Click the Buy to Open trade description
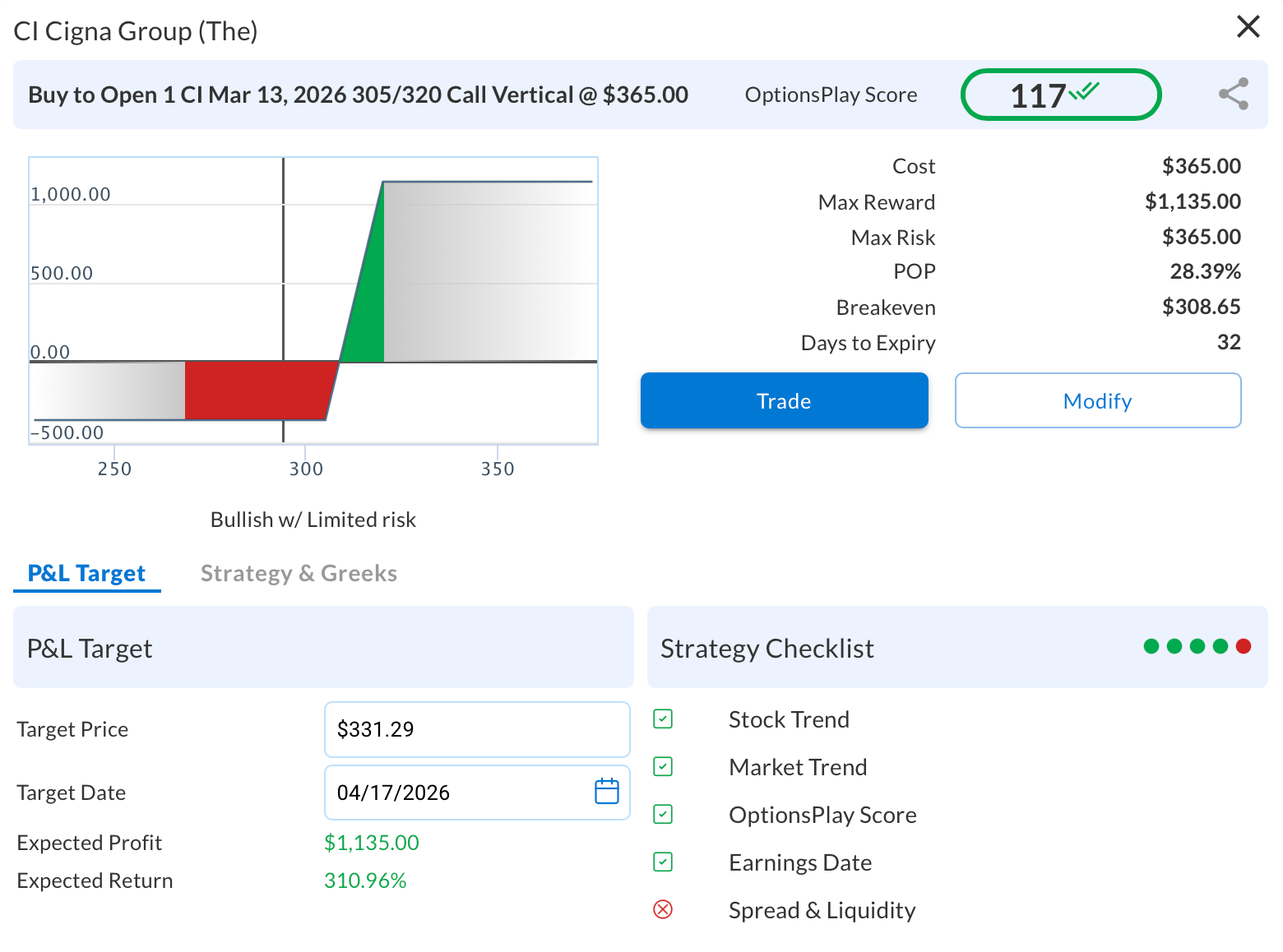This screenshot has width=1283, height=952. point(358,95)
